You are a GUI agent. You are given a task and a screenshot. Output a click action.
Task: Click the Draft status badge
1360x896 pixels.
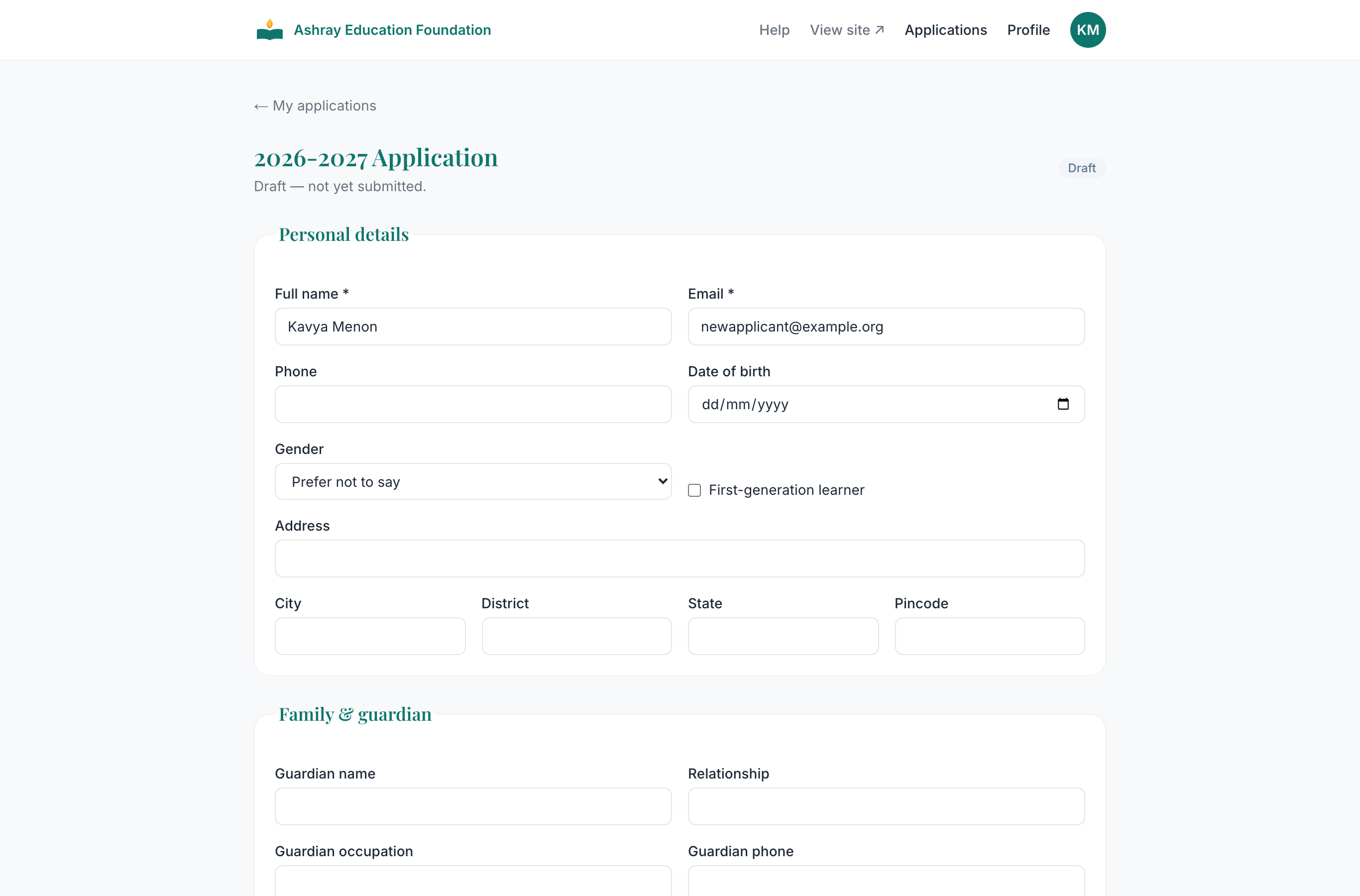[x=1082, y=168]
